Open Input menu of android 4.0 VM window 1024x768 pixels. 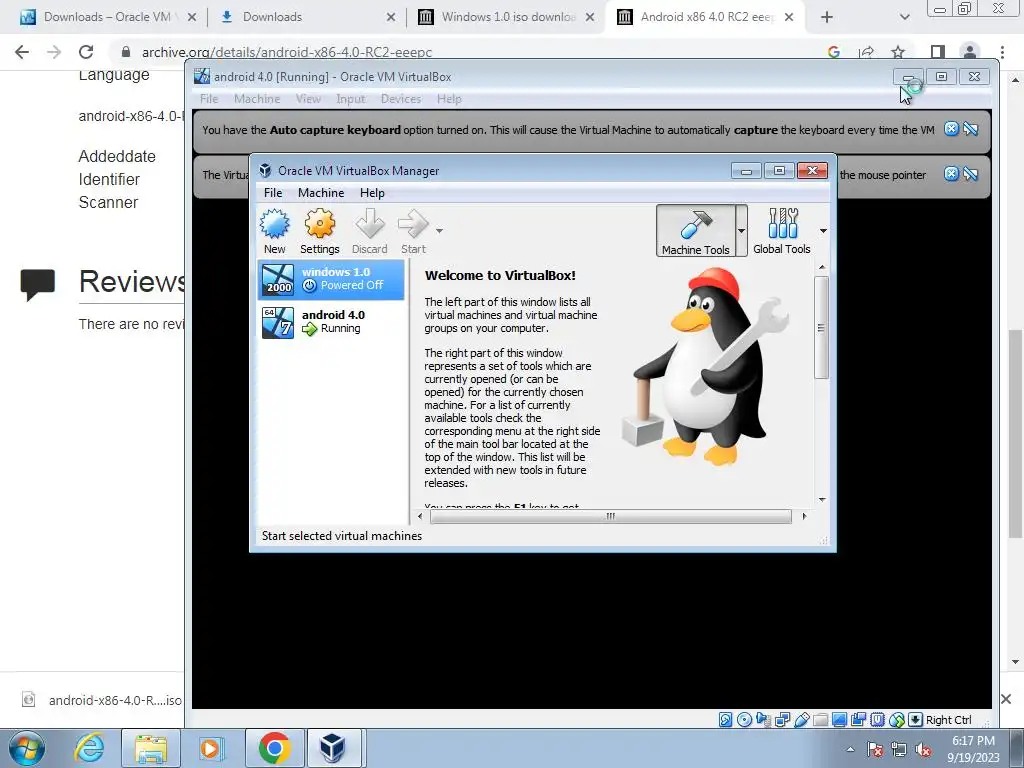(350, 99)
